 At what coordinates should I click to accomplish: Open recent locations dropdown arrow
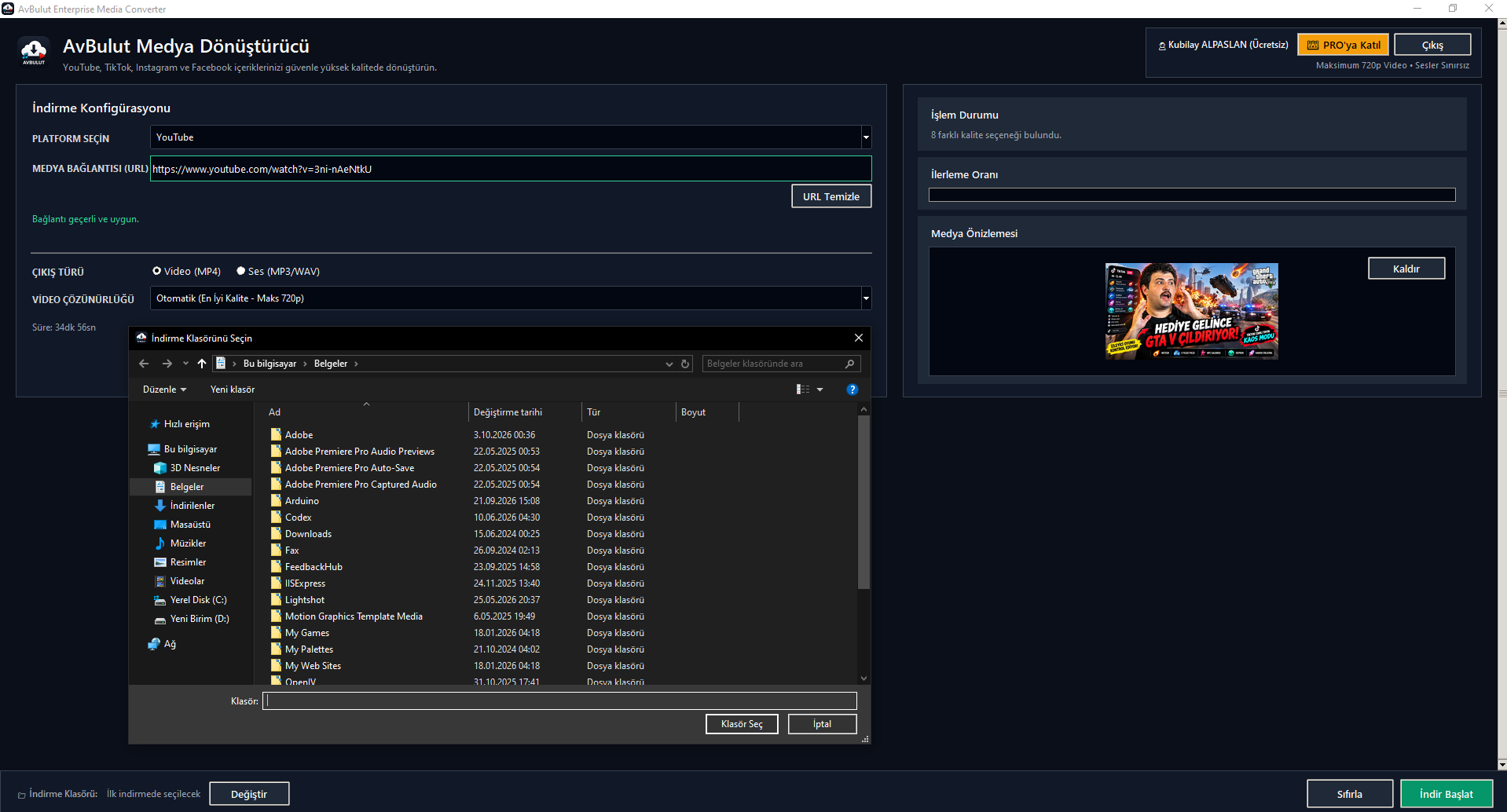click(x=185, y=364)
